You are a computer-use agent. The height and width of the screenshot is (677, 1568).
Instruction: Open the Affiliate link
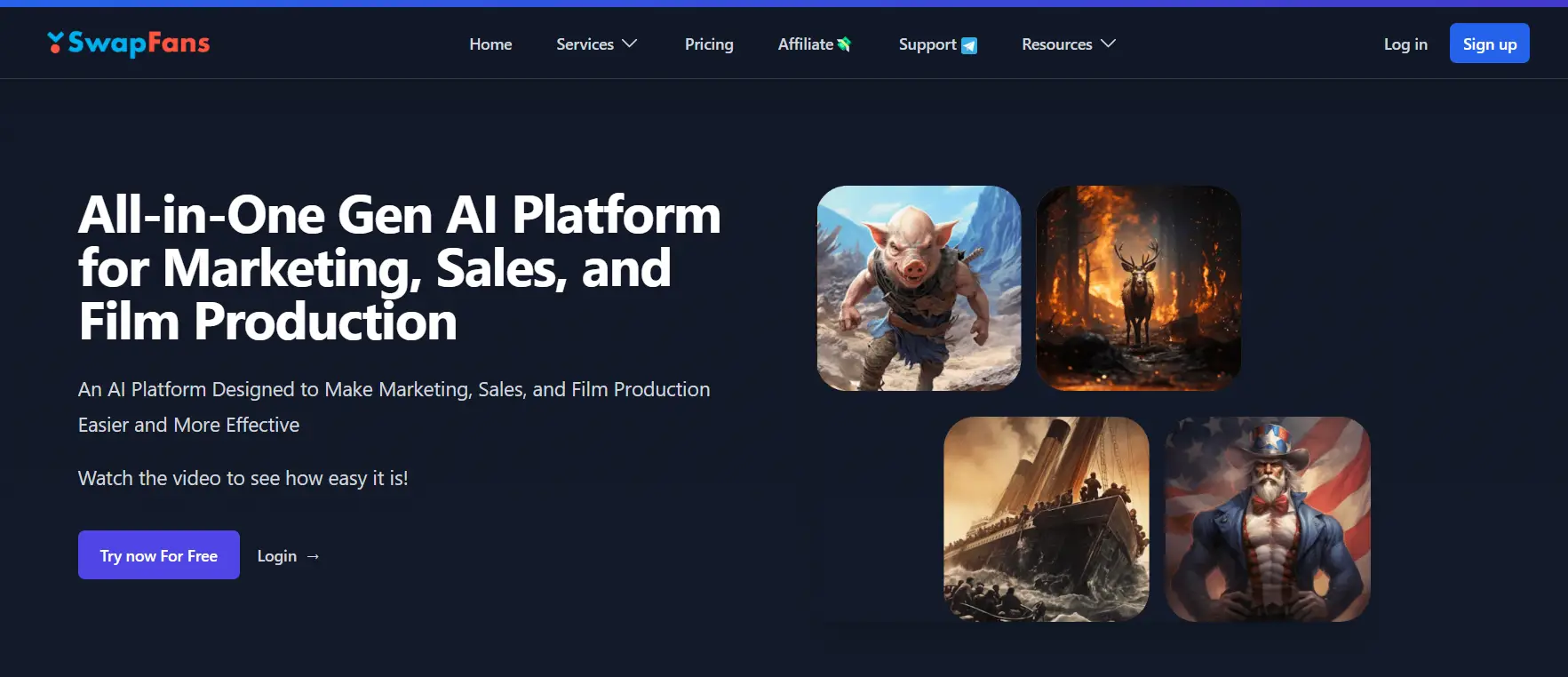click(x=815, y=44)
